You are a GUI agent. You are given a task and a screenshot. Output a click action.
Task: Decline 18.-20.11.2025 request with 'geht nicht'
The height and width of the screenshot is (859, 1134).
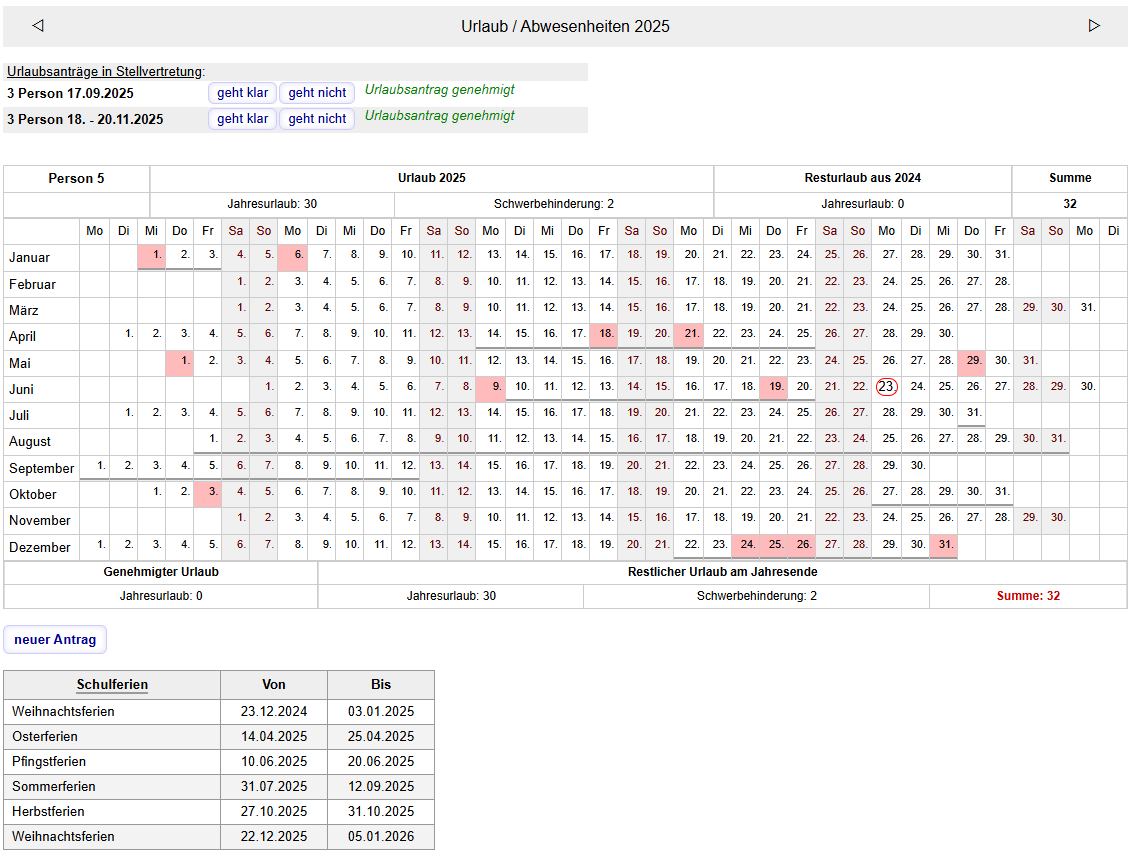pos(317,119)
